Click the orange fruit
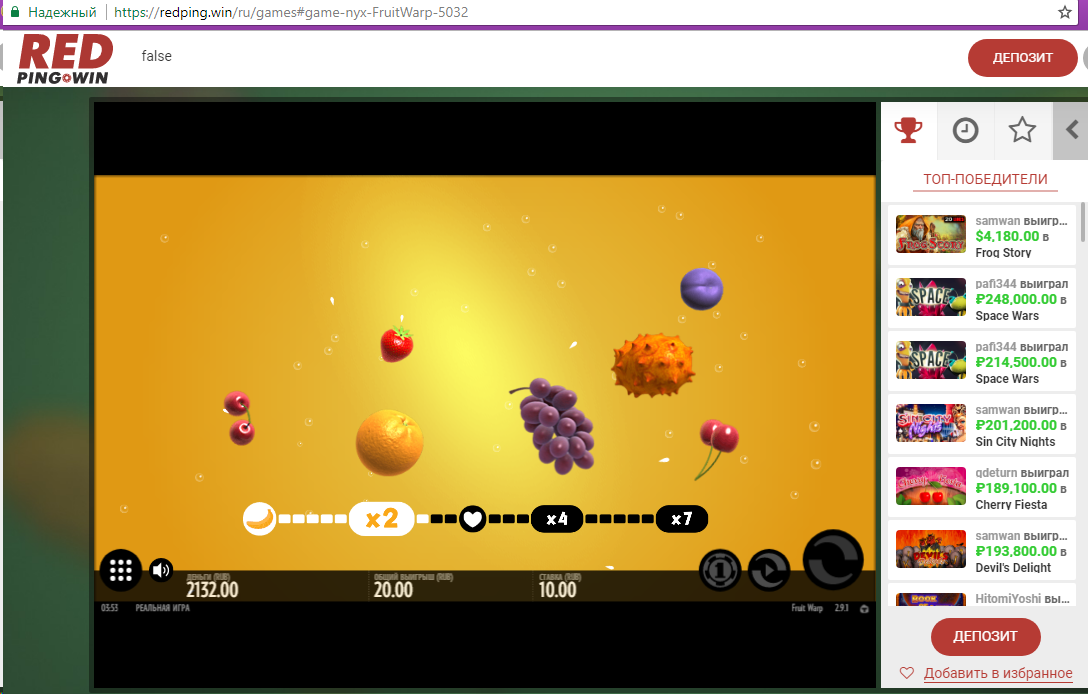The width and height of the screenshot is (1088, 694). pos(389,443)
